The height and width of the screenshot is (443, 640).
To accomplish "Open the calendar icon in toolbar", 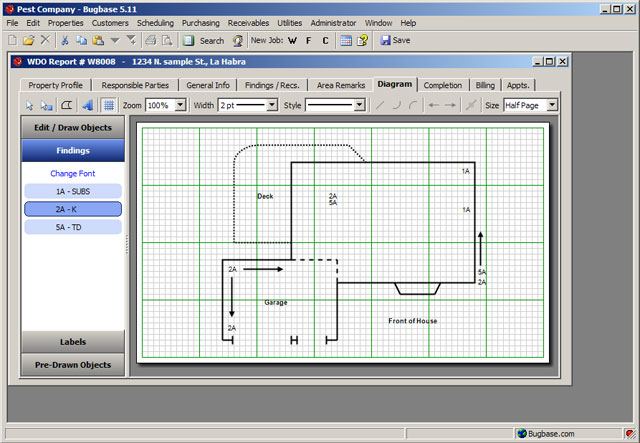I will pyautogui.click(x=345, y=41).
